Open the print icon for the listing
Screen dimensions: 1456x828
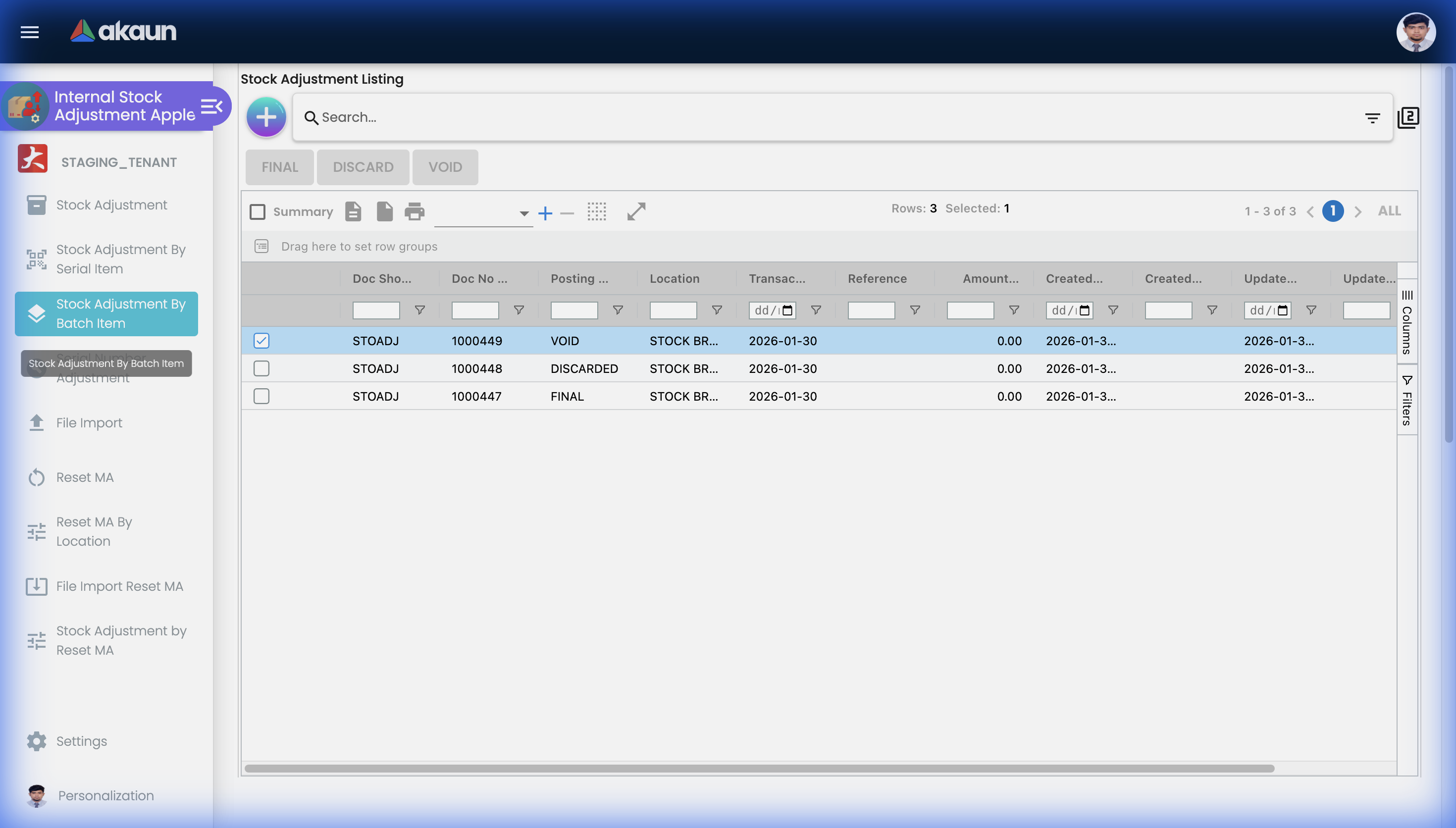pos(415,211)
